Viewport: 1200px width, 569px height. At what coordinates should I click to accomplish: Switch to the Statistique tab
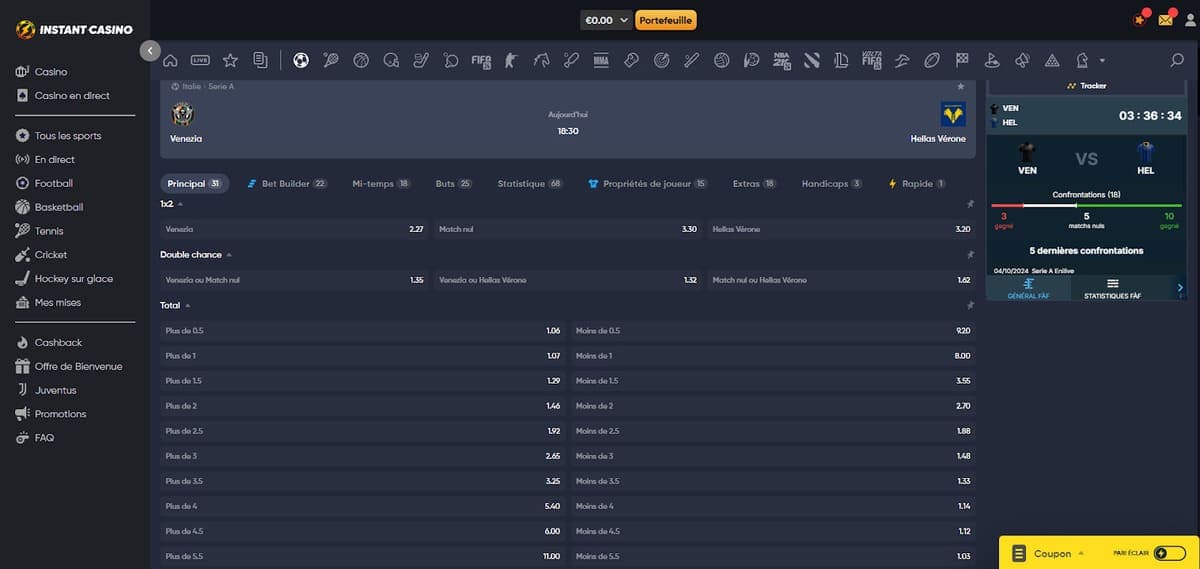click(530, 184)
